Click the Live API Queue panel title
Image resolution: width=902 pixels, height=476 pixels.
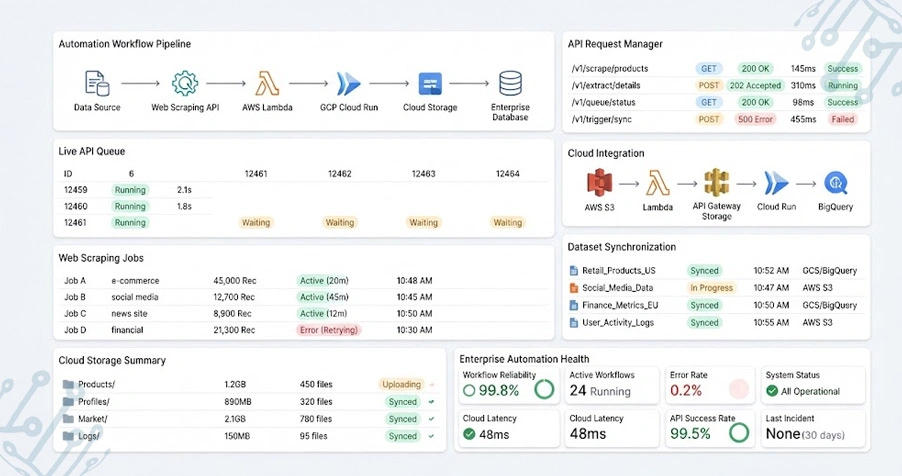coord(91,151)
